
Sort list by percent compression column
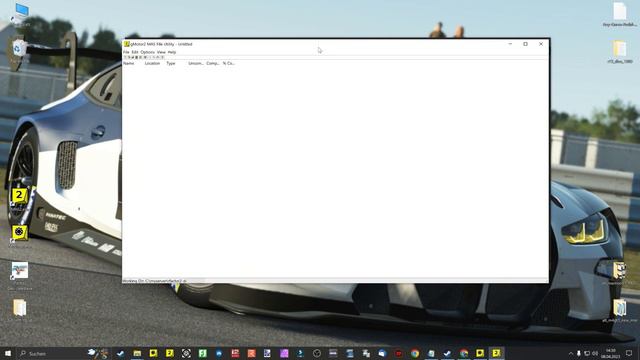click(229, 63)
